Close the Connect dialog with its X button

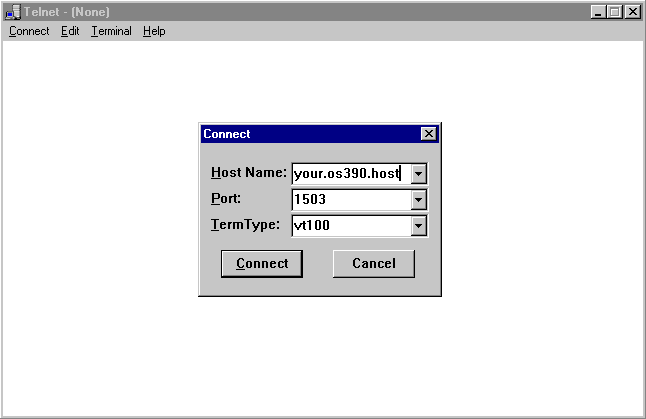[428, 134]
